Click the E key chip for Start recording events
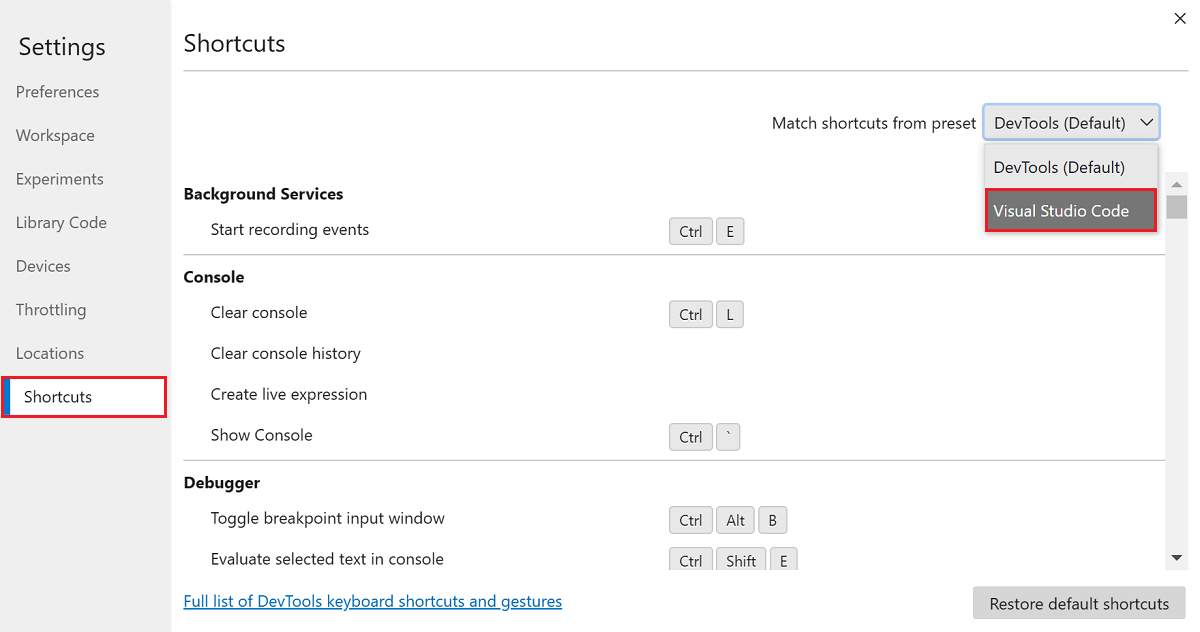1200x632 pixels. click(x=730, y=231)
